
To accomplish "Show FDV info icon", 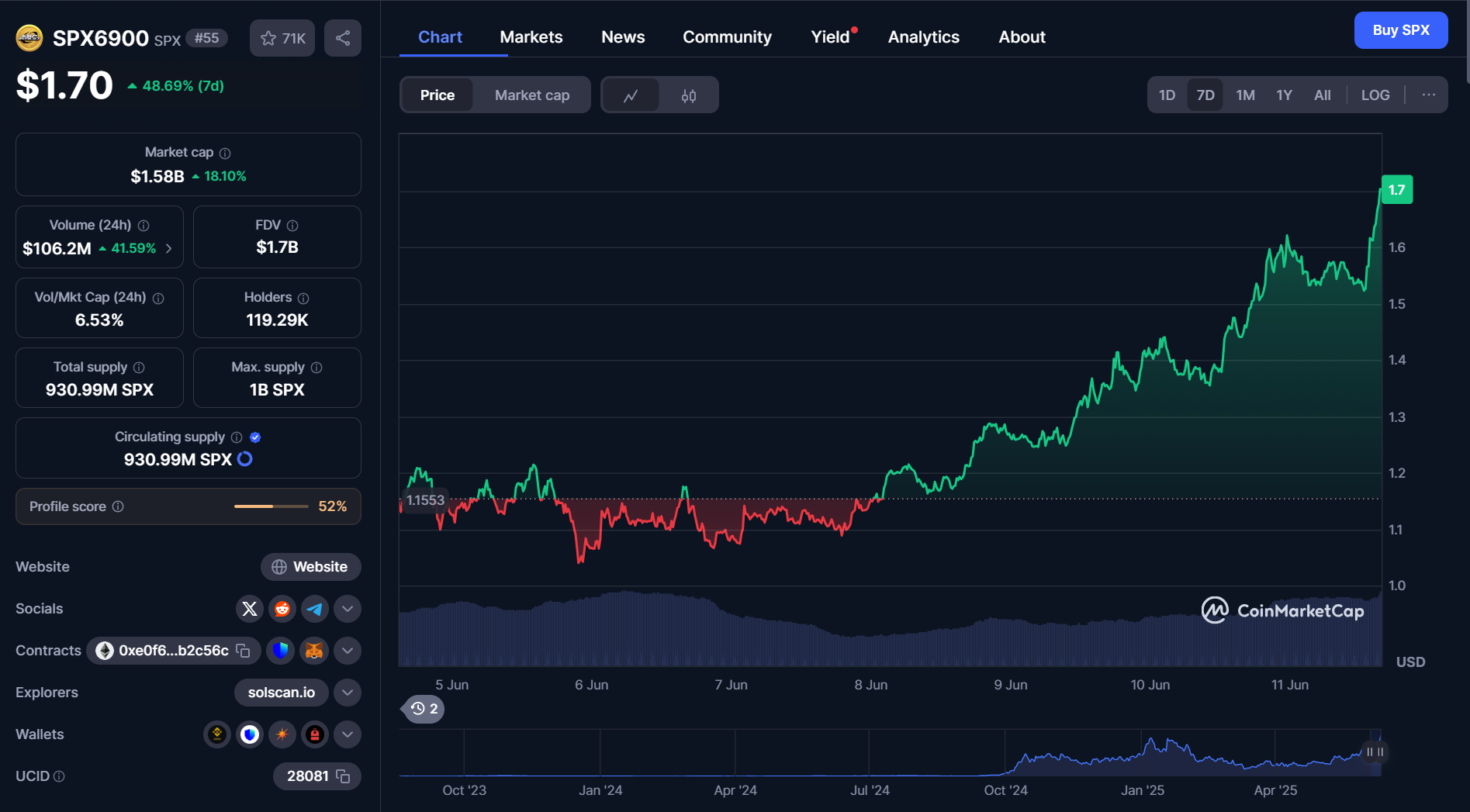I will pos(292,226).
